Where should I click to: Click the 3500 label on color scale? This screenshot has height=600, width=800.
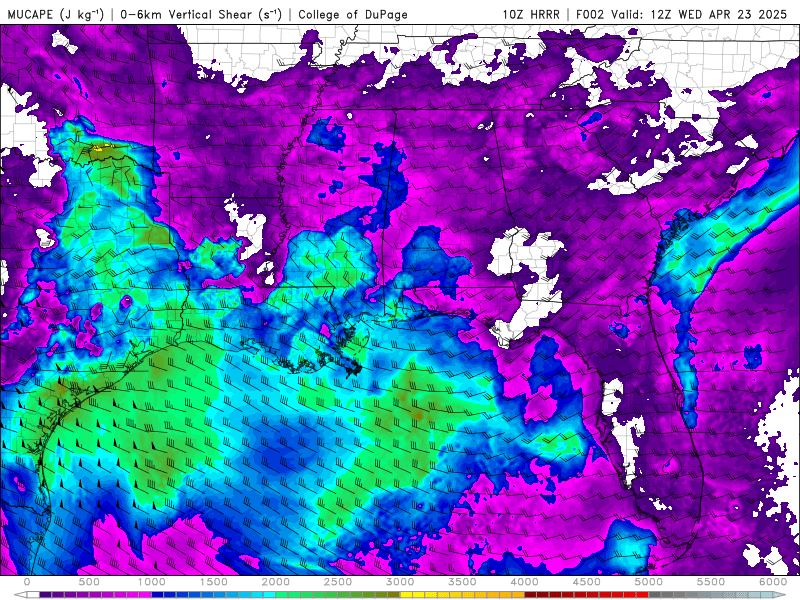(462, 582)
